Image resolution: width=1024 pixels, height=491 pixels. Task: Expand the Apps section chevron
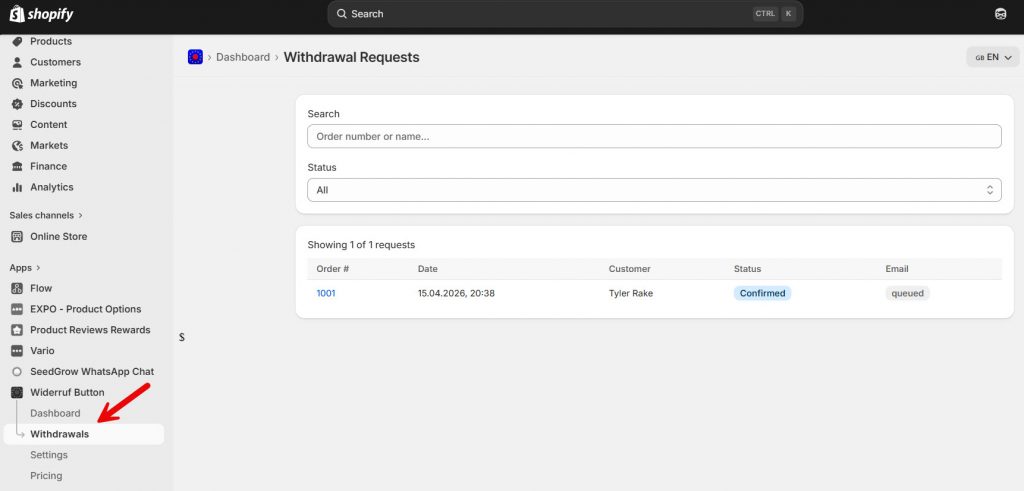(x=38, y=268)
